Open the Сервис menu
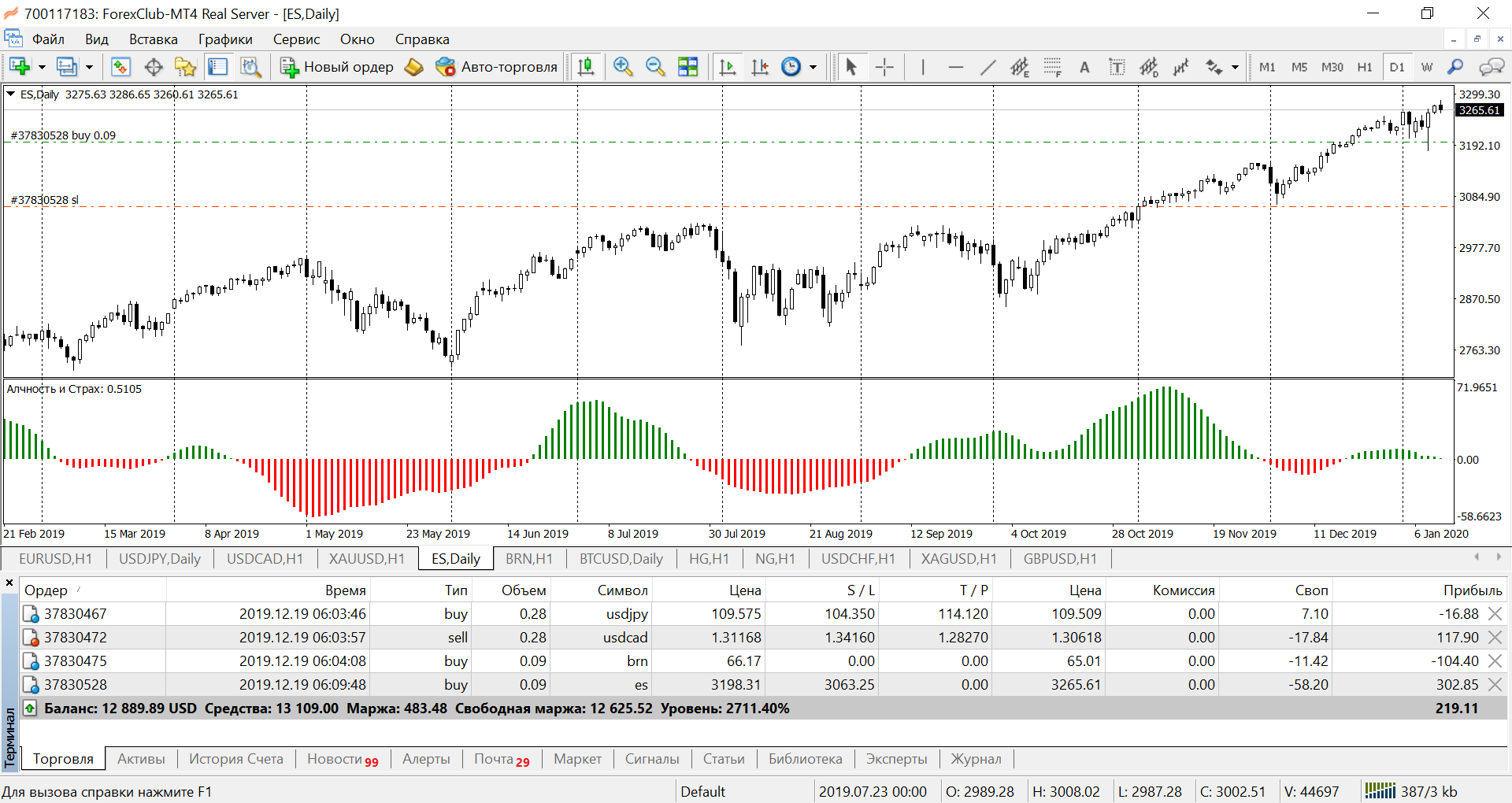Image resolution: width=1512 pixels, height=803 pixels. (296, 39)
